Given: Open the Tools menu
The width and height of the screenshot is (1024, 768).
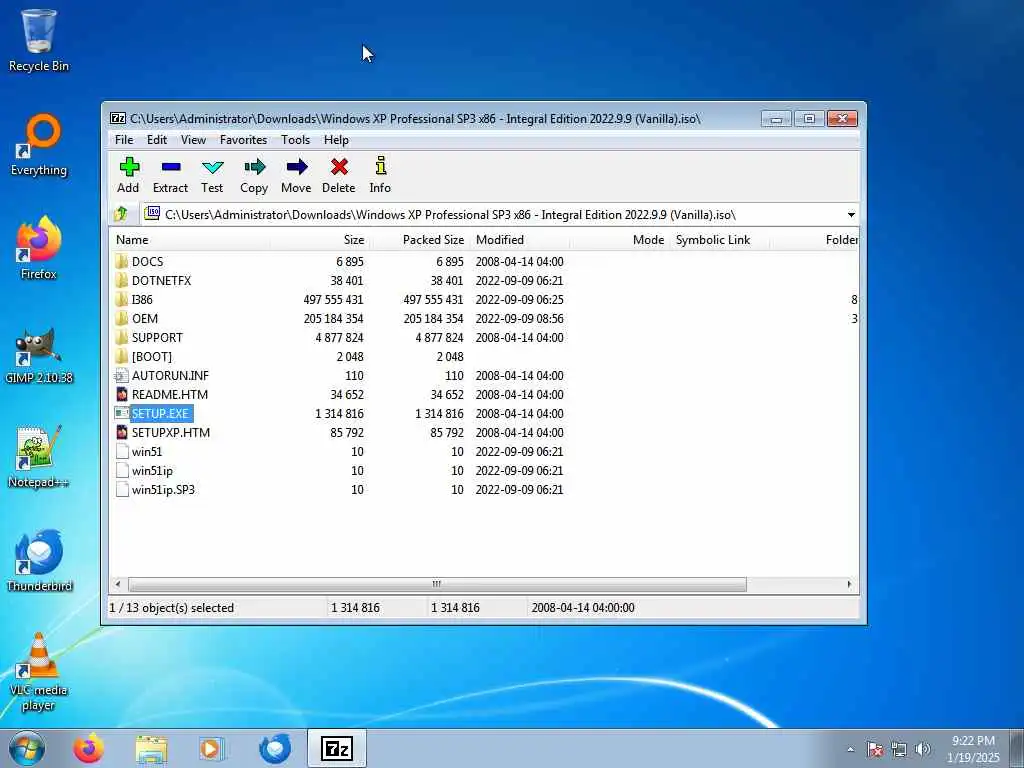Looking at the screenshot, I should pyautogui.click(x=296, y=140).
